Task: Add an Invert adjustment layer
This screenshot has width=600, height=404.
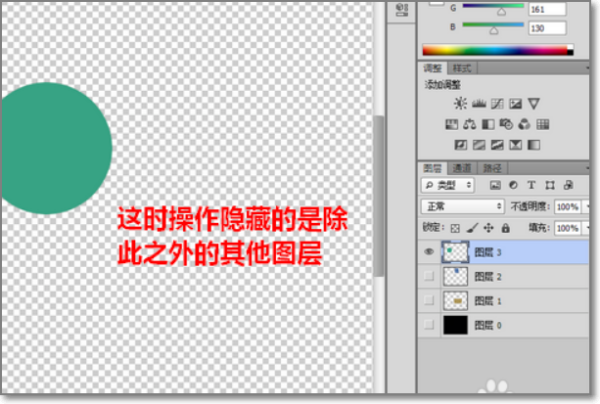Action: [460, 145]
